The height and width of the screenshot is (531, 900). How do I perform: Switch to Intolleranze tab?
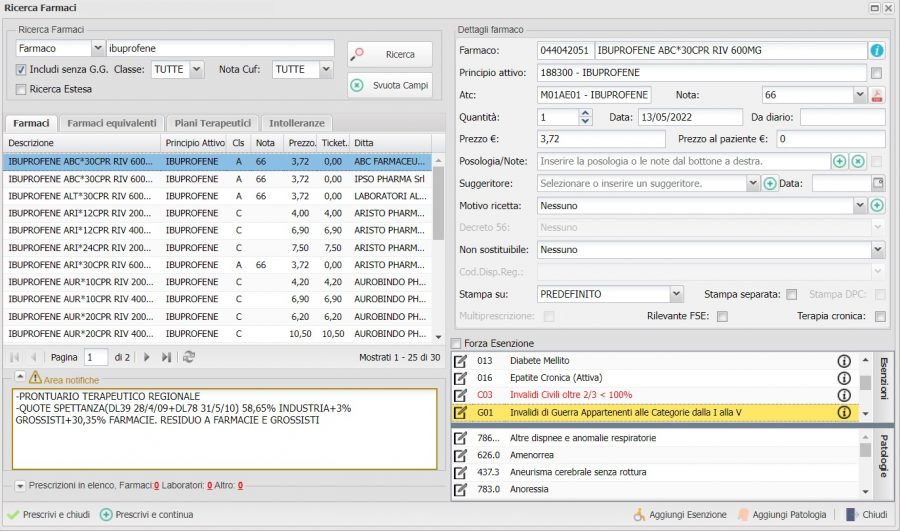pos(297,123)
